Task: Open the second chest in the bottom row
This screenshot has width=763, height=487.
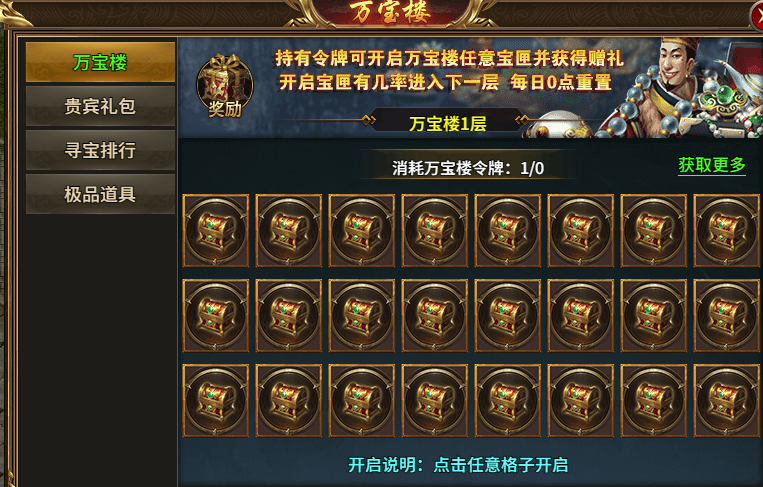Action: pos(289,400)
